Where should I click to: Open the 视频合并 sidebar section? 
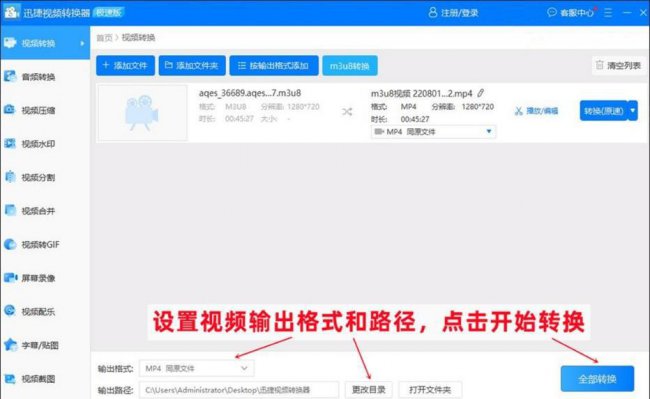point(45,211)
